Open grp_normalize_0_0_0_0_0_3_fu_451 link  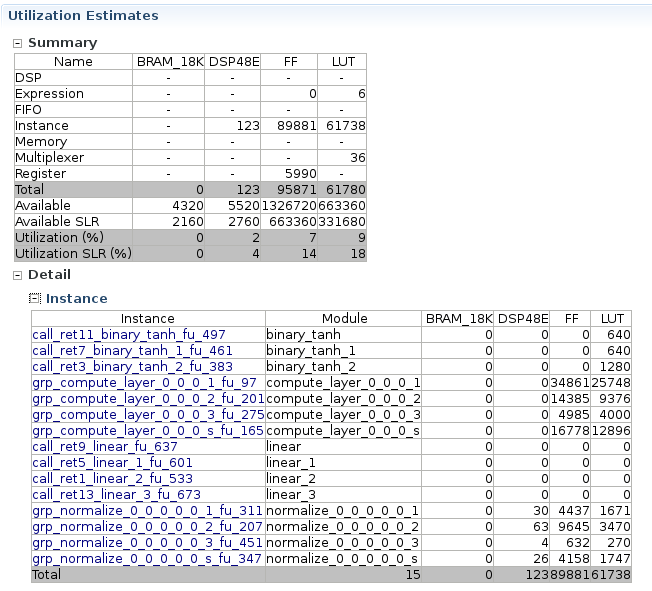[147, 543]
